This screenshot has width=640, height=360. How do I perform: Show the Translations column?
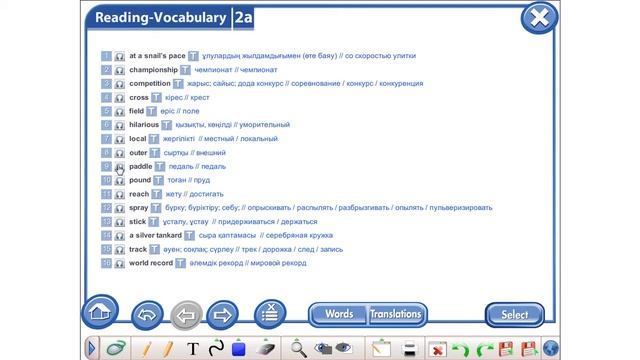[396, 314]
